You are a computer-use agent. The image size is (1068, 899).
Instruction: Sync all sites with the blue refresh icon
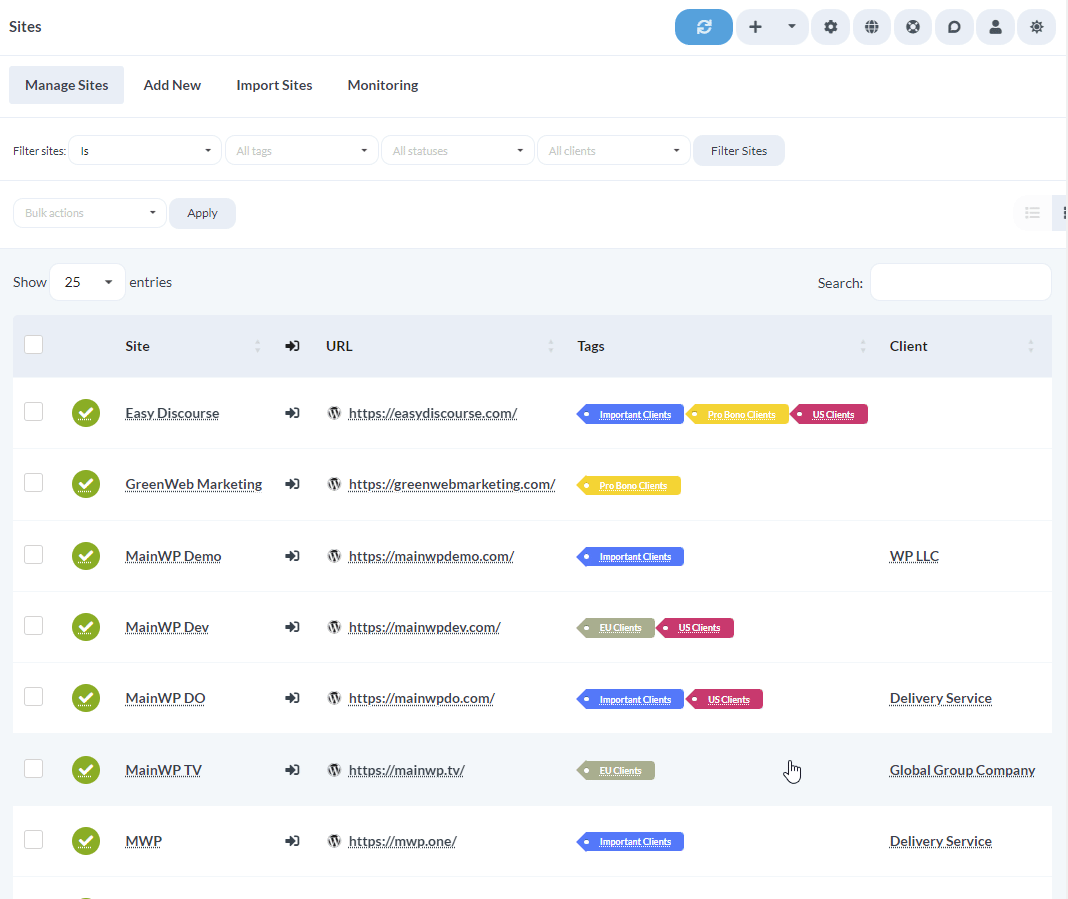pyautogui.click(x=703, y=27)
